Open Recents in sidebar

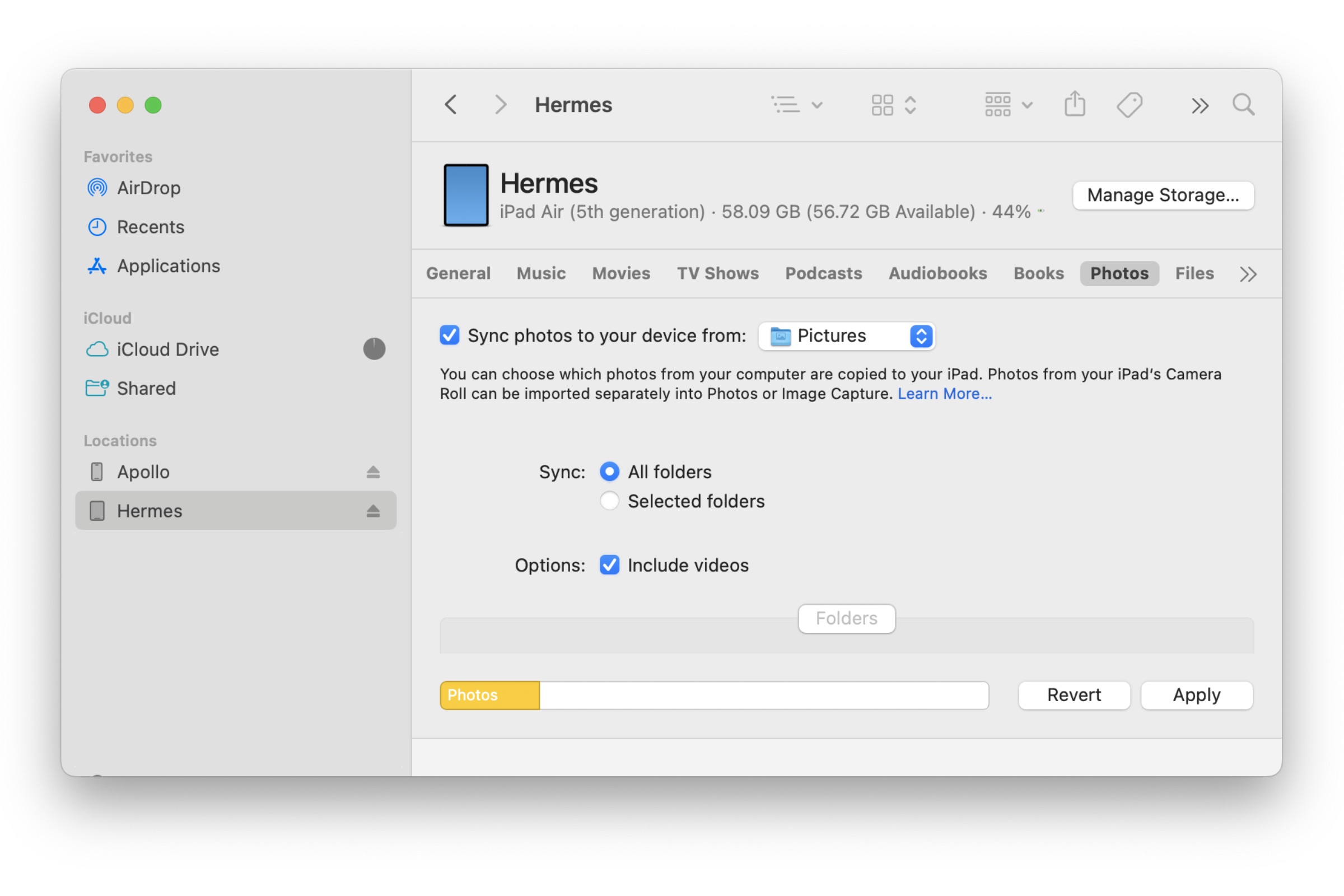tap(235, 227)
